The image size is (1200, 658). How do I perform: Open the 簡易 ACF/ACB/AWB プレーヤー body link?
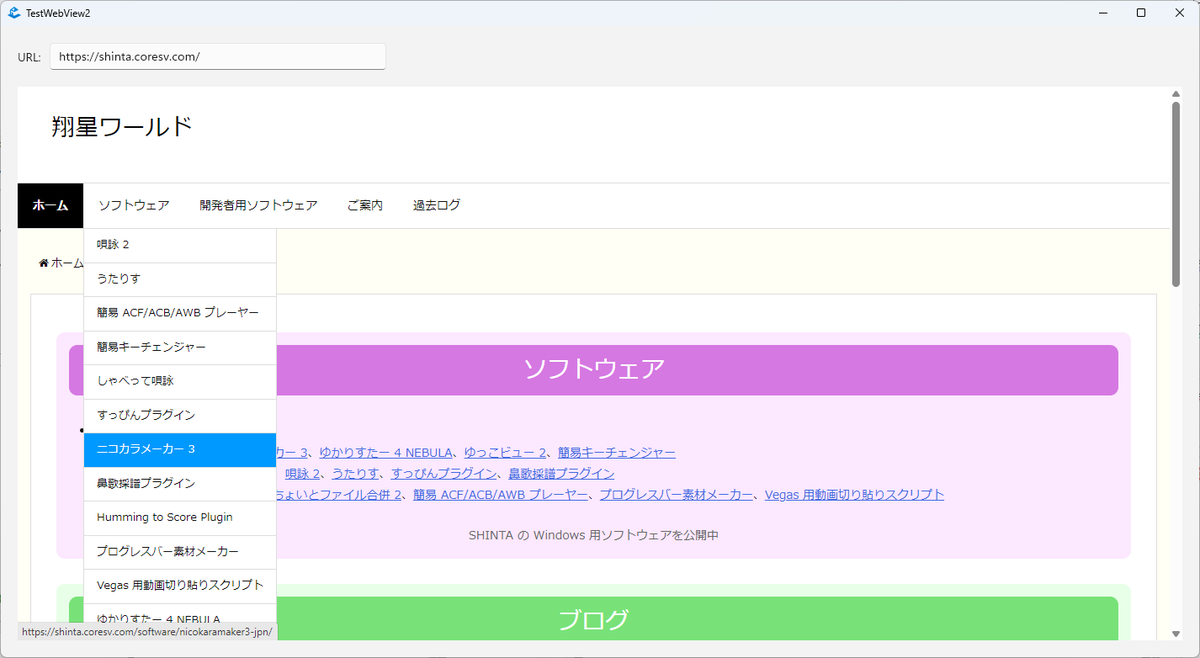(500, 495)
